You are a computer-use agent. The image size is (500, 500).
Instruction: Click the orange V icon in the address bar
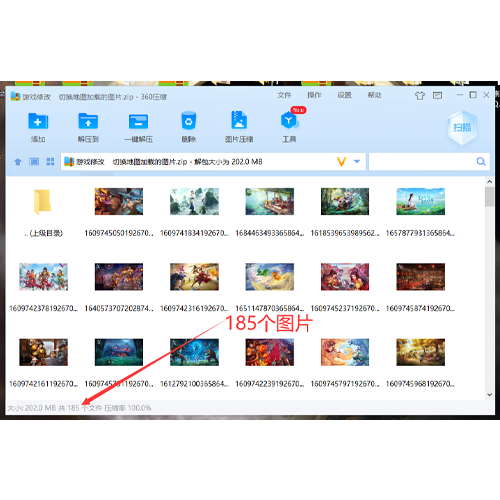341,162
